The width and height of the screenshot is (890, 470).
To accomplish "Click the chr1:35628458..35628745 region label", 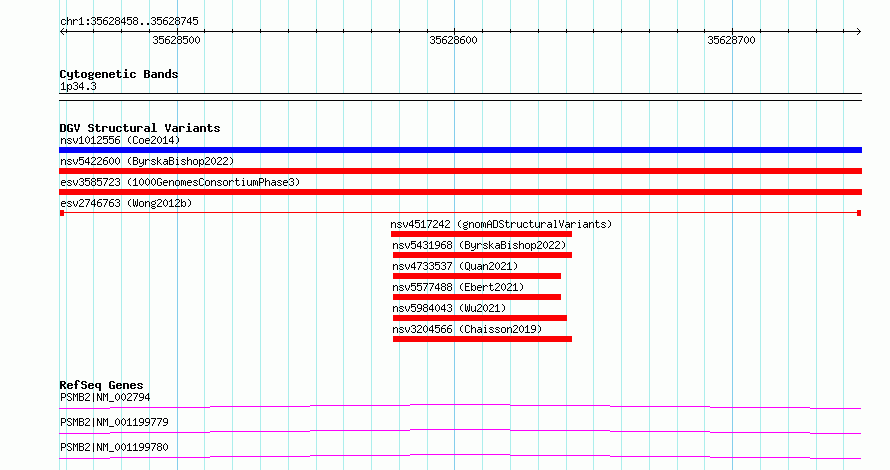I will tap(129, 22).
